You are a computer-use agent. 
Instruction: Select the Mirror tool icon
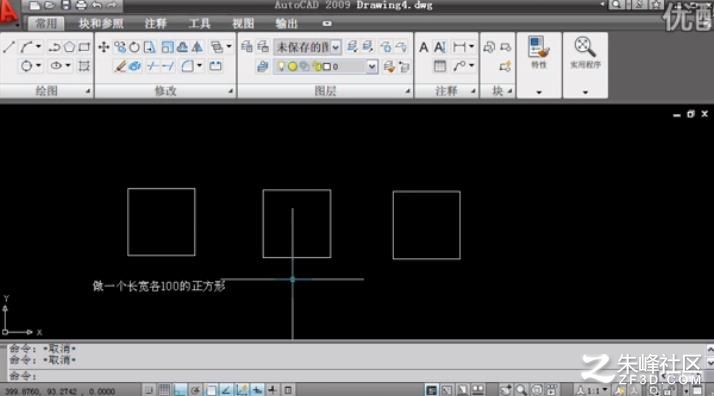197,47
